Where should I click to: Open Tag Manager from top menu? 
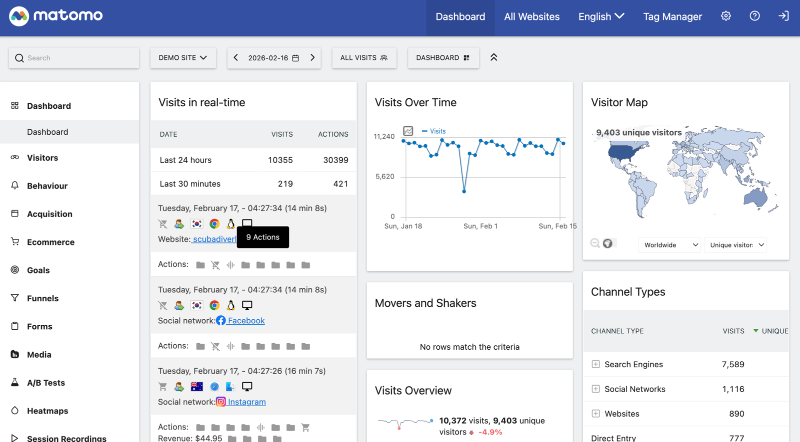tap(672, 17)
